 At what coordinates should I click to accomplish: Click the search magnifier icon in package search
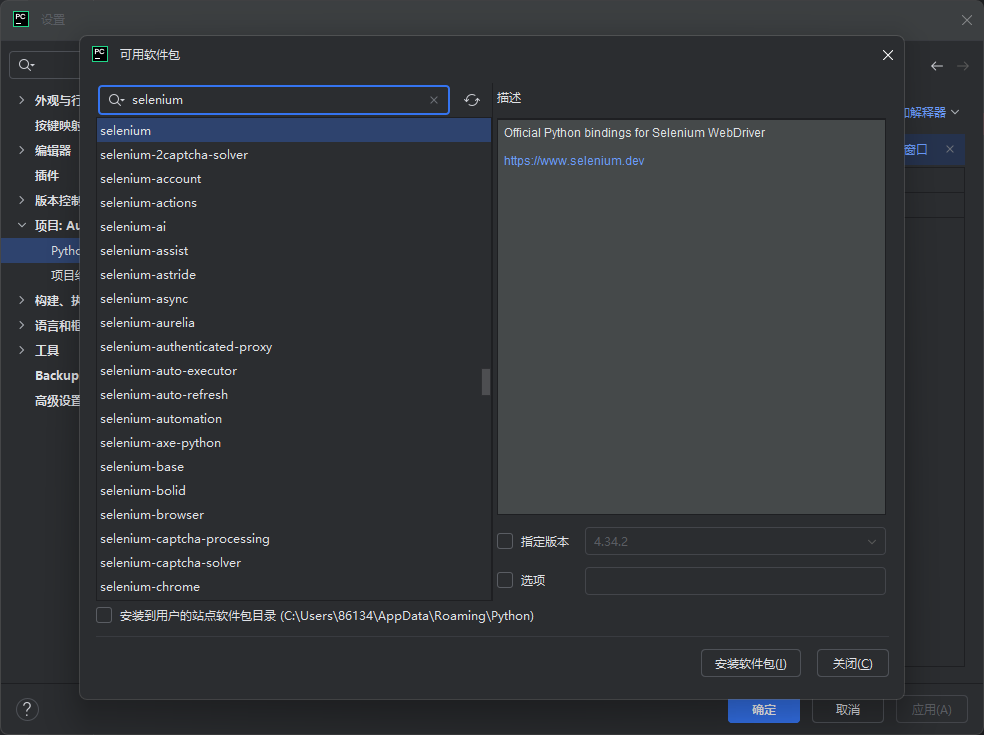116,100
